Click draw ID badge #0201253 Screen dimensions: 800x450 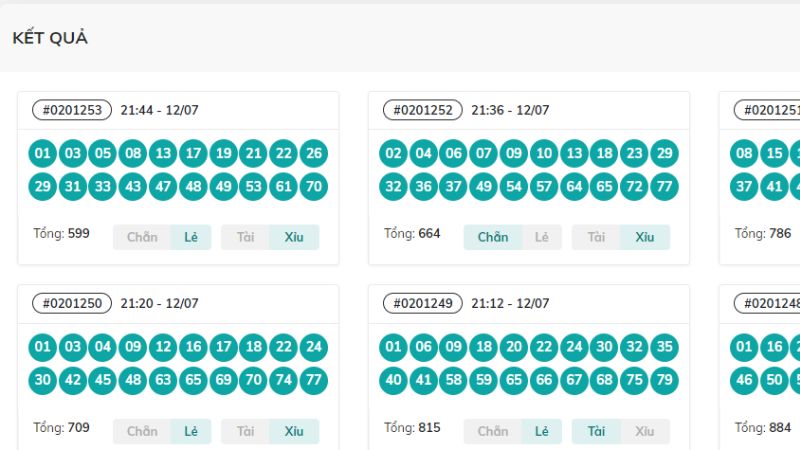pos(72,110)
